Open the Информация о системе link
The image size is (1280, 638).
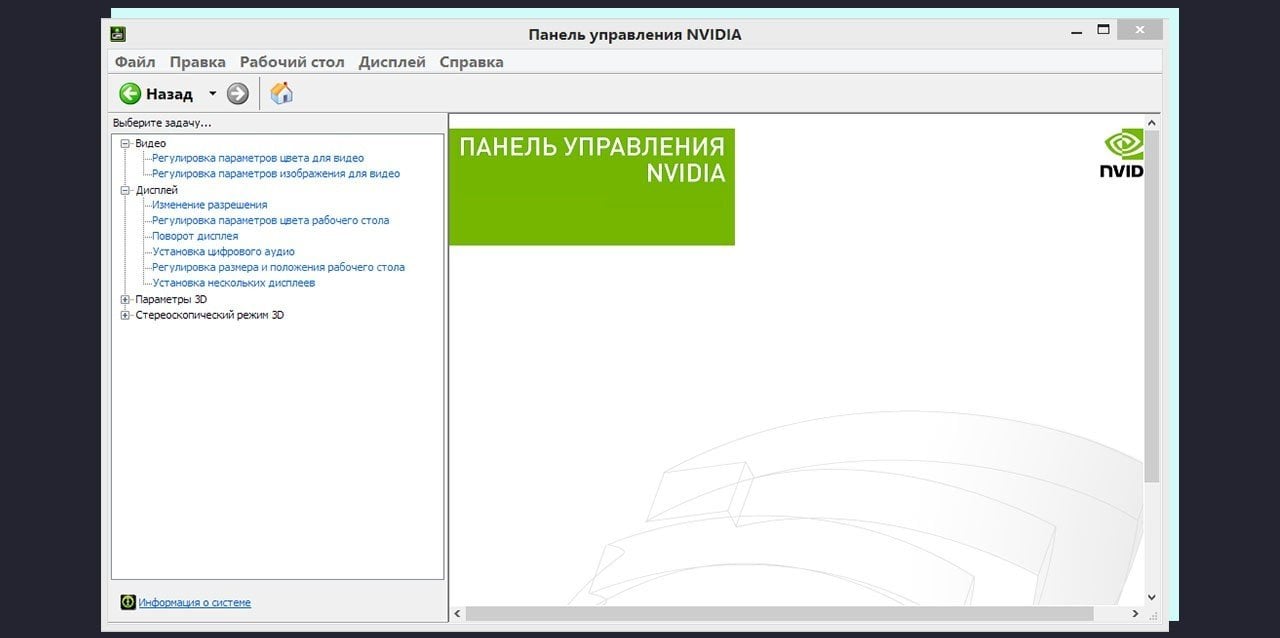[195, 603]
